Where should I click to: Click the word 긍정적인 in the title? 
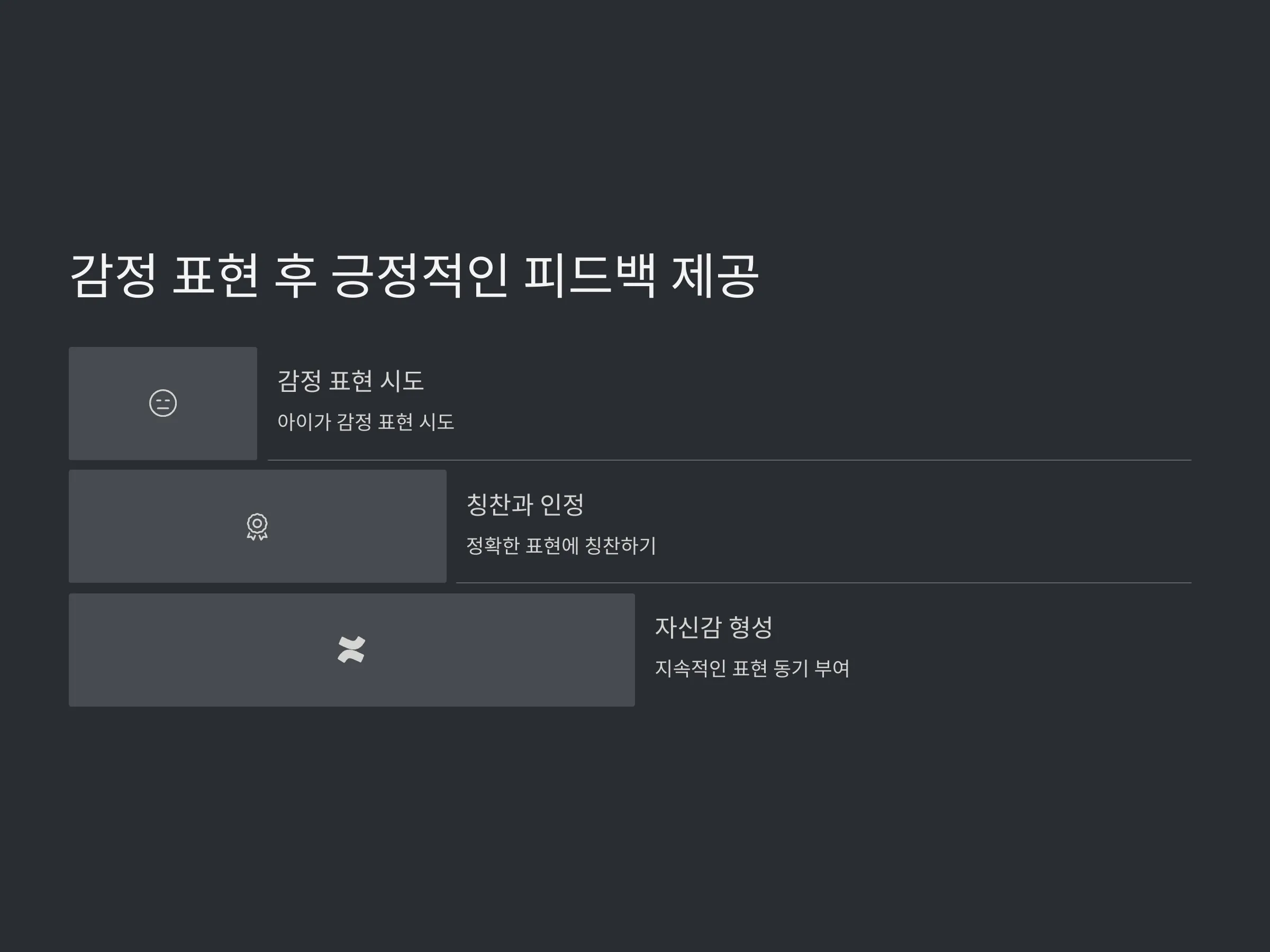tap(420, 276)
